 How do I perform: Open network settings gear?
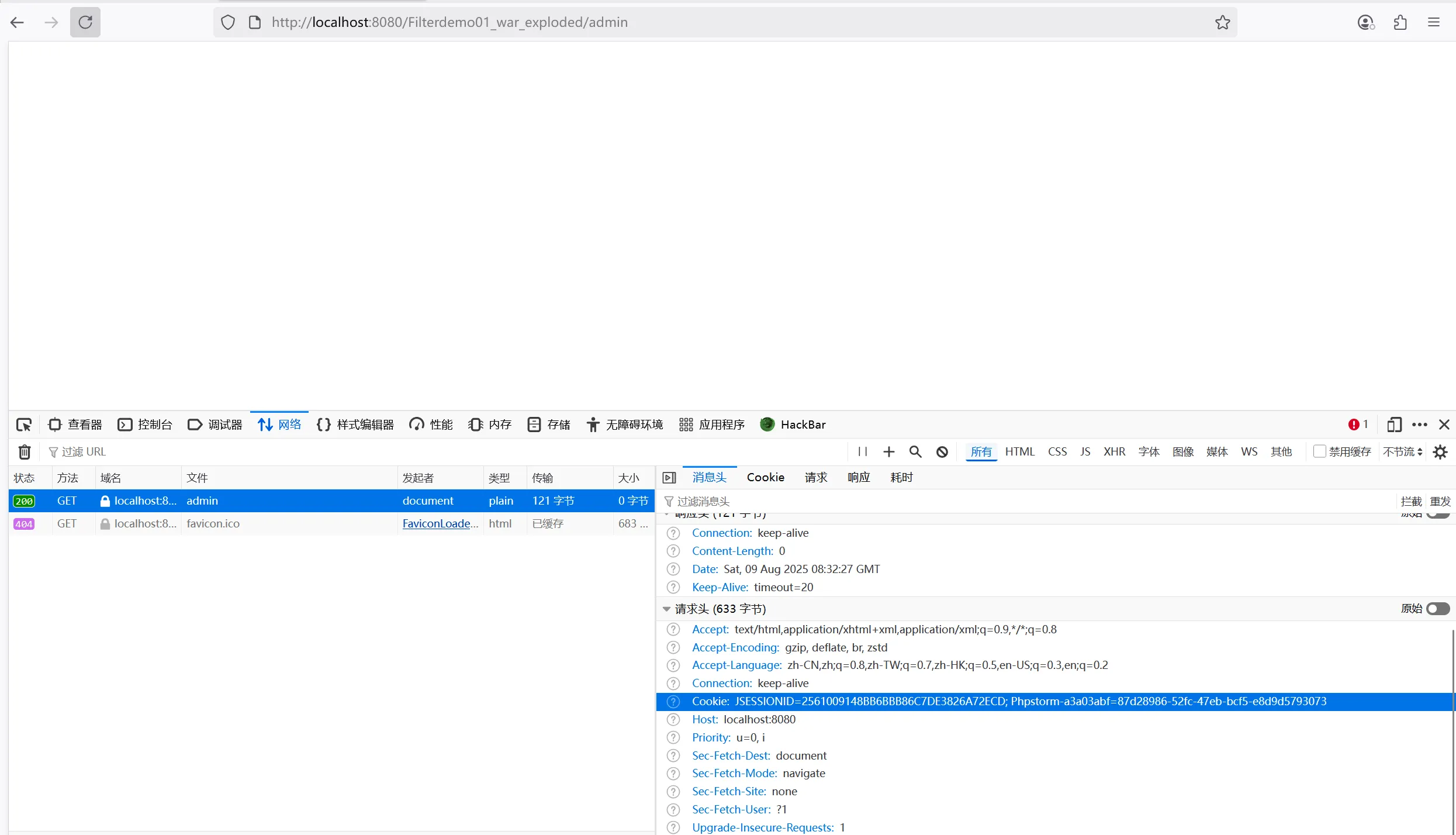(x=1441, y=452)
